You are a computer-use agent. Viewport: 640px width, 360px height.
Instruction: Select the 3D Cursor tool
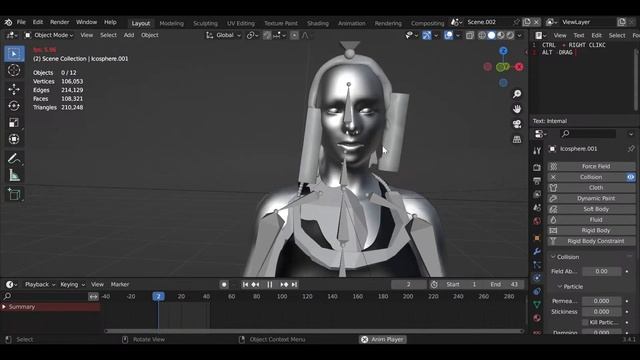[x=14, y=71]
